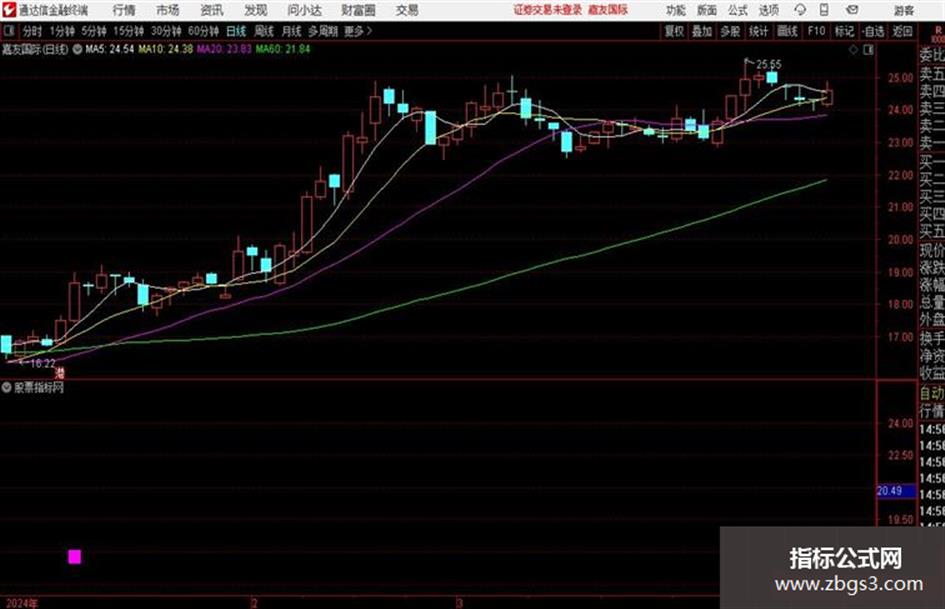
Task: Expand the 股票指标网 sub-chart dropdown
Action: click(6, 387)
